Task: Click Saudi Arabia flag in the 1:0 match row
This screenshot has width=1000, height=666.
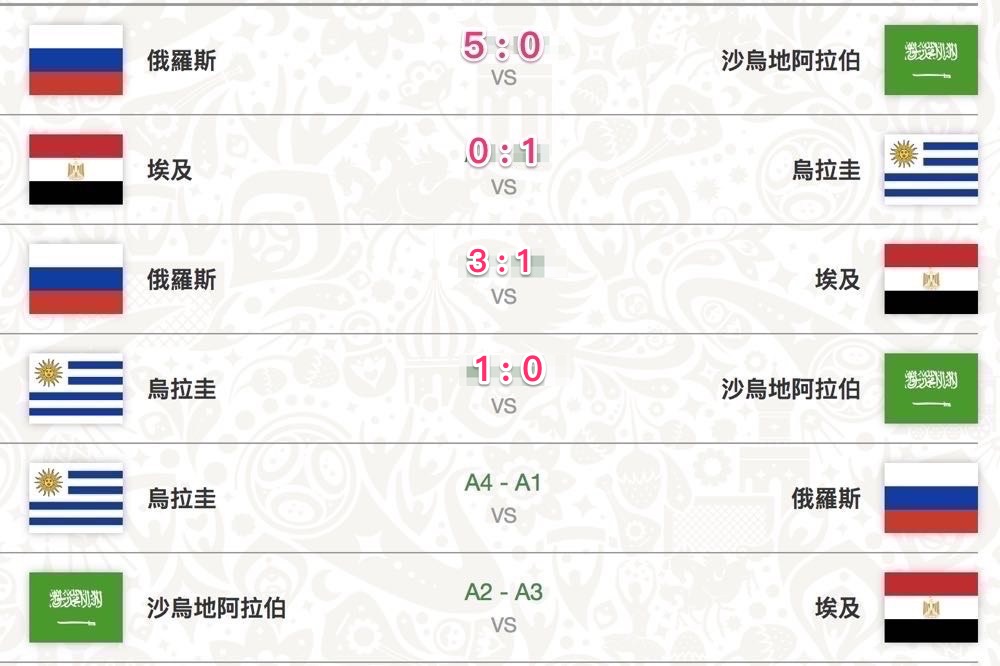Action: tap(930, 388)
